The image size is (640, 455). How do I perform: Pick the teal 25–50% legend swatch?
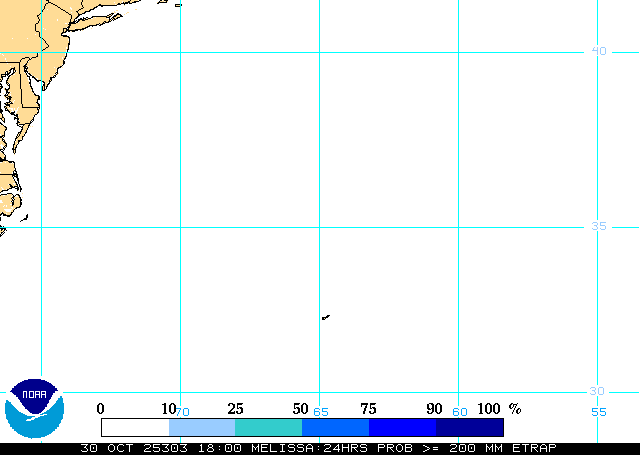[268, 427]
